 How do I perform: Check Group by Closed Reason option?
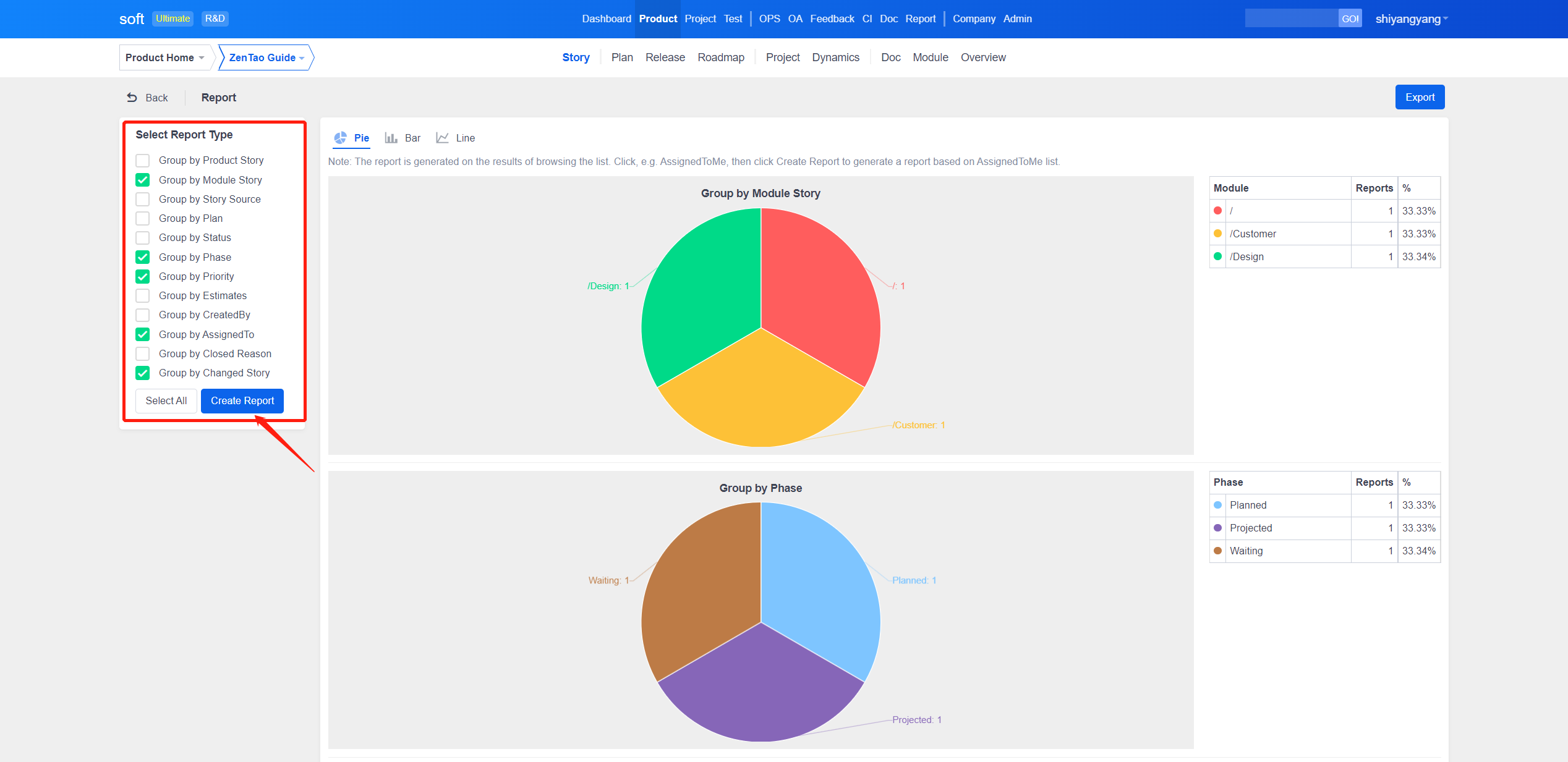[143, 353]
